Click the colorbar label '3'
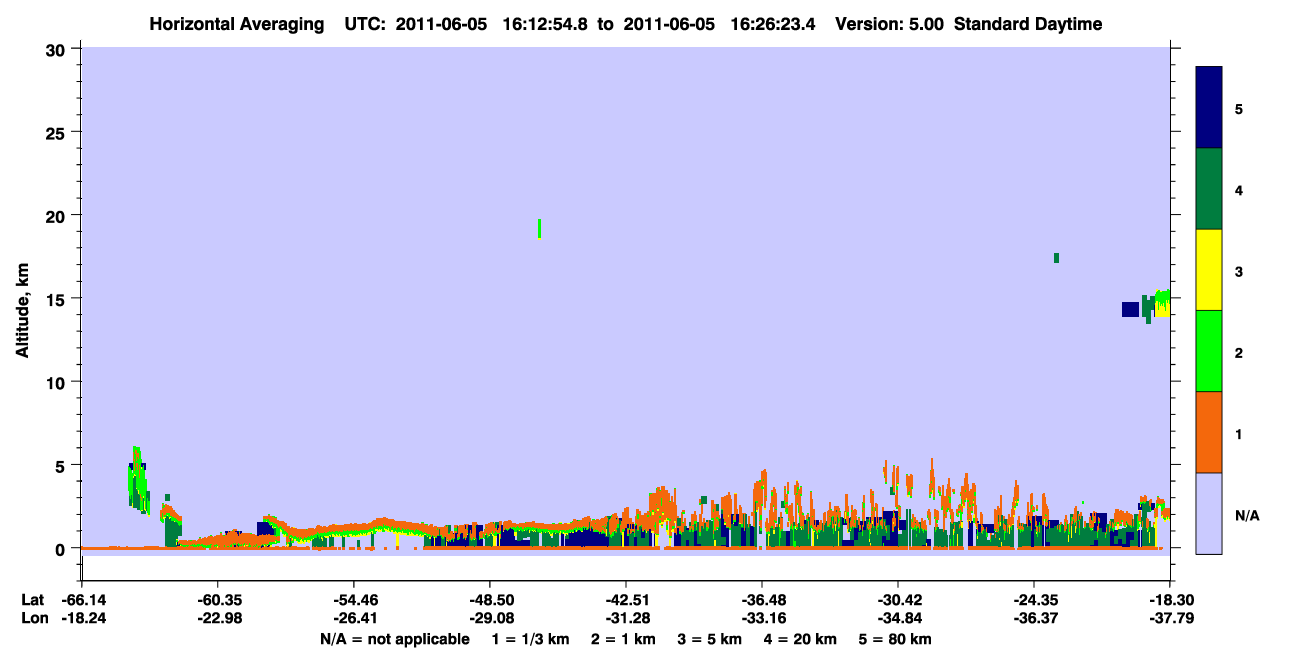Image resolution: width=1300 pixels, height=667 pixels. (x=1239, y=270)
